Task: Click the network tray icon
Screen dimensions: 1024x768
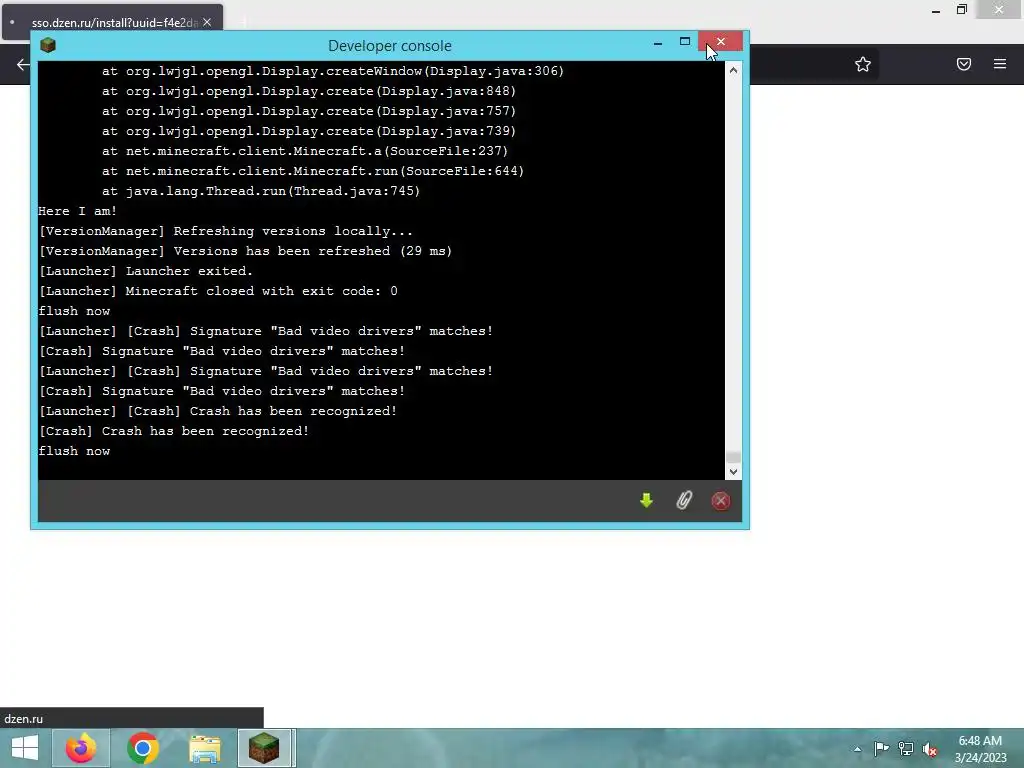Action: point(906,749)
